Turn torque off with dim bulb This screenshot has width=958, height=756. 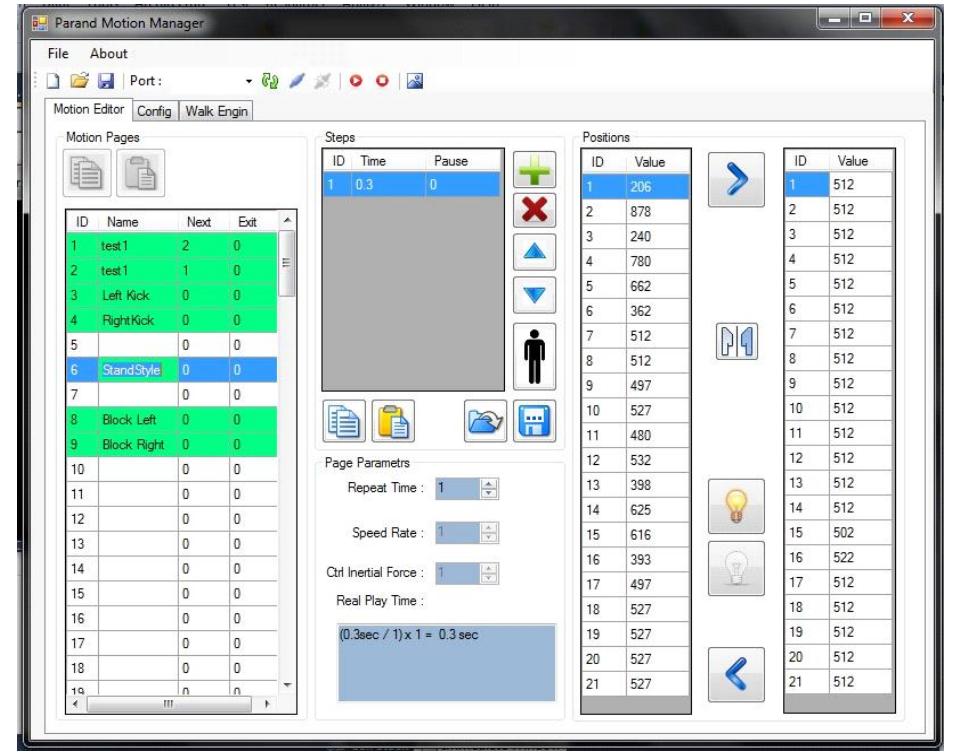pos(736,568)
